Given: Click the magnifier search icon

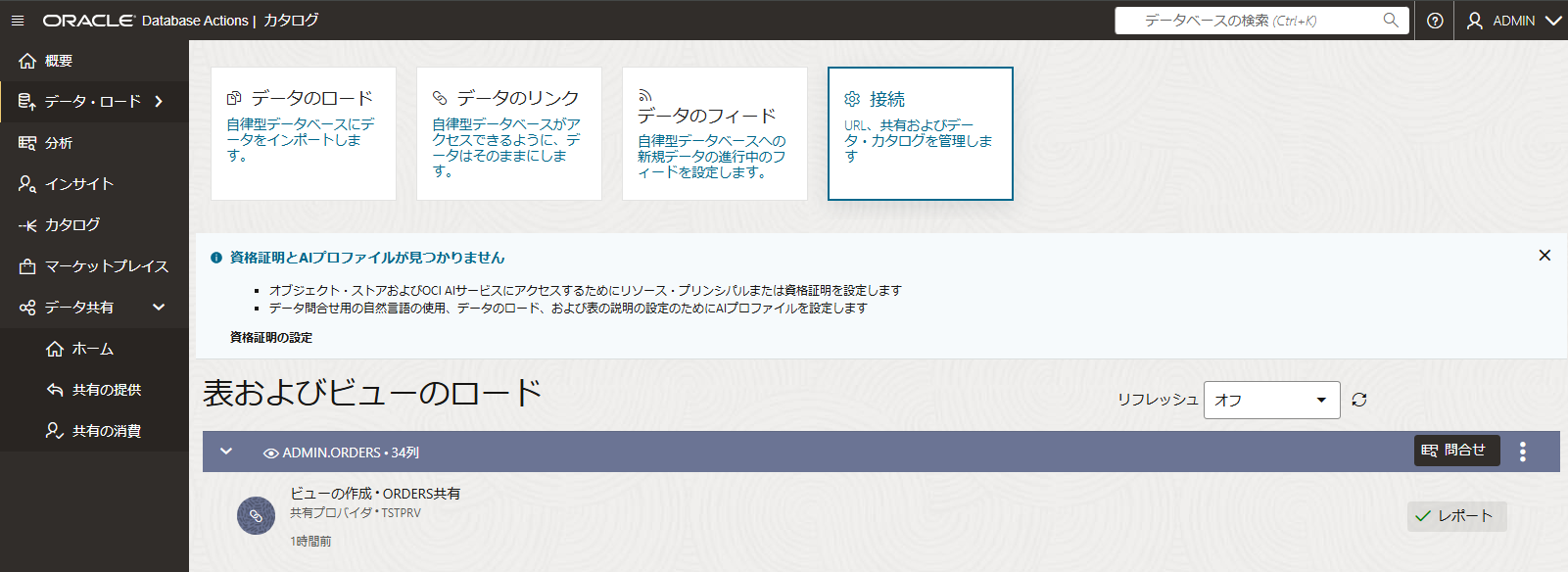Looking at the screenshot, I should (1391, 20).
